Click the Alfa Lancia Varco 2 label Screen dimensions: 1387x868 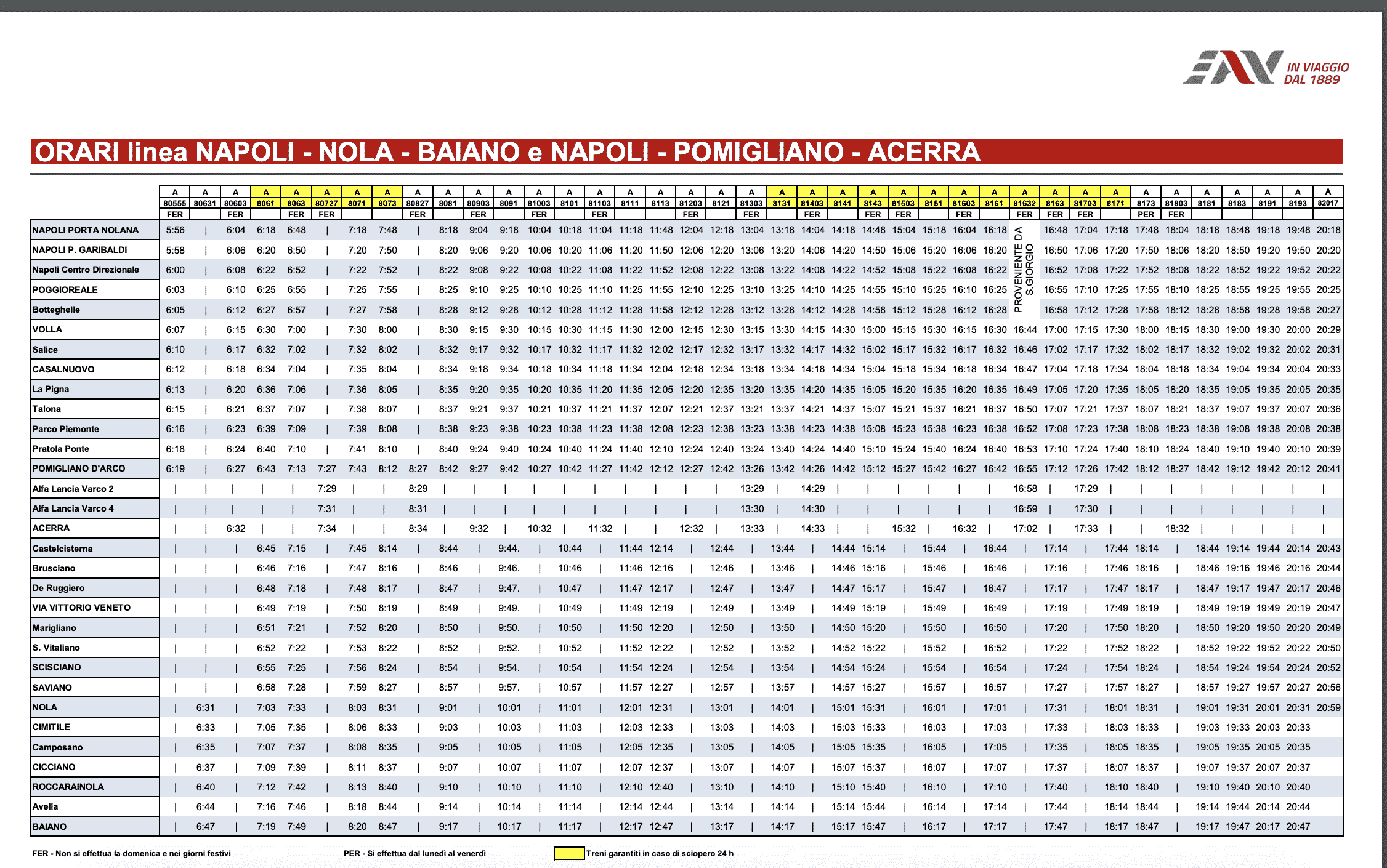tap(73, 489)
